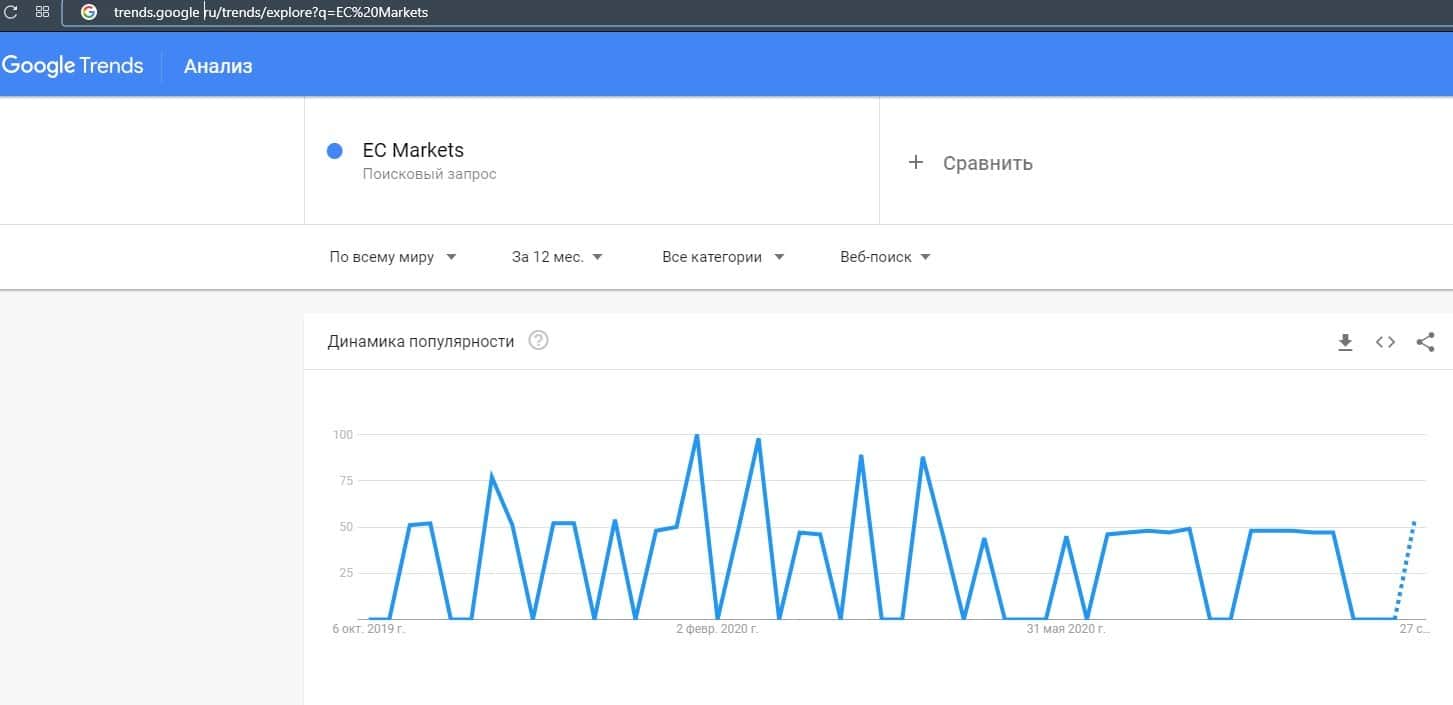This screenshot has width=1453, height=705.
Task: Go to the Анализ section
Action: tap(218, 67)
